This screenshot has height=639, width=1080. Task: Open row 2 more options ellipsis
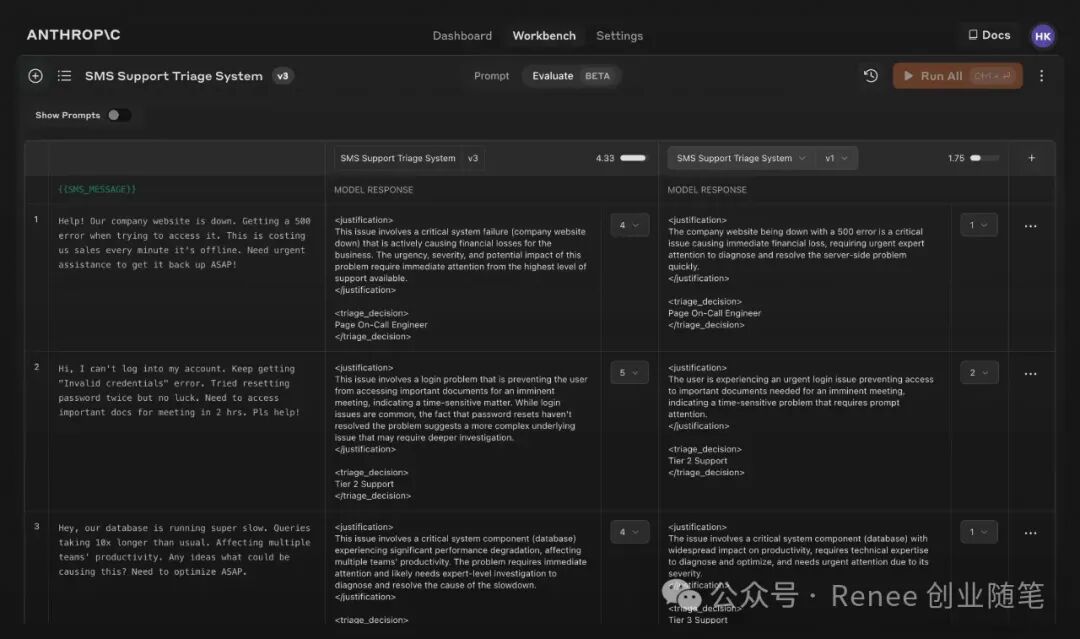(1030, 374)
